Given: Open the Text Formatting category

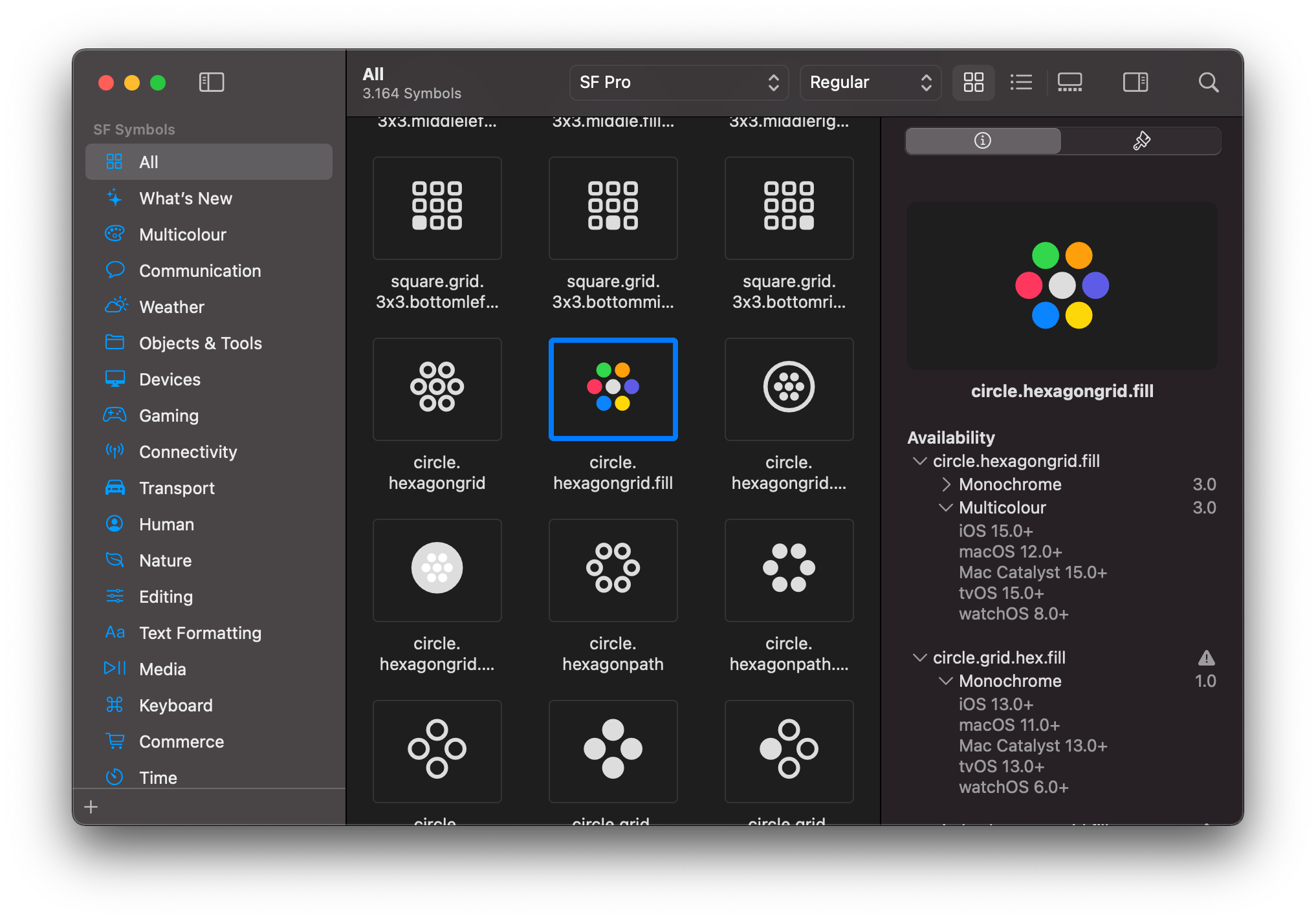Looking at the screenshot, I should [200, 633].
